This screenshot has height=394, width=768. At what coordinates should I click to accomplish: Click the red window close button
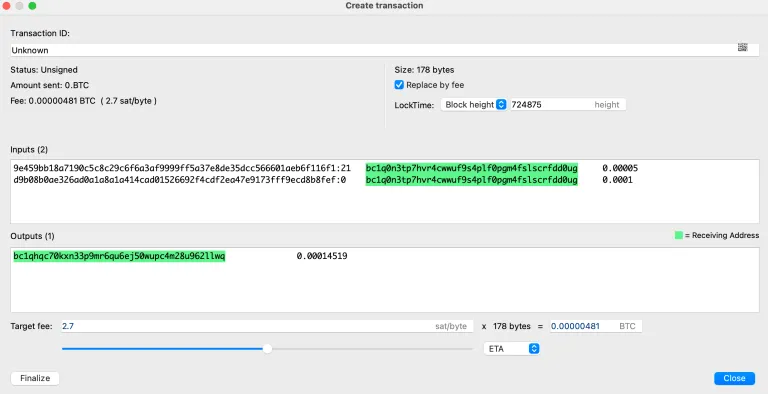(6, 6)
